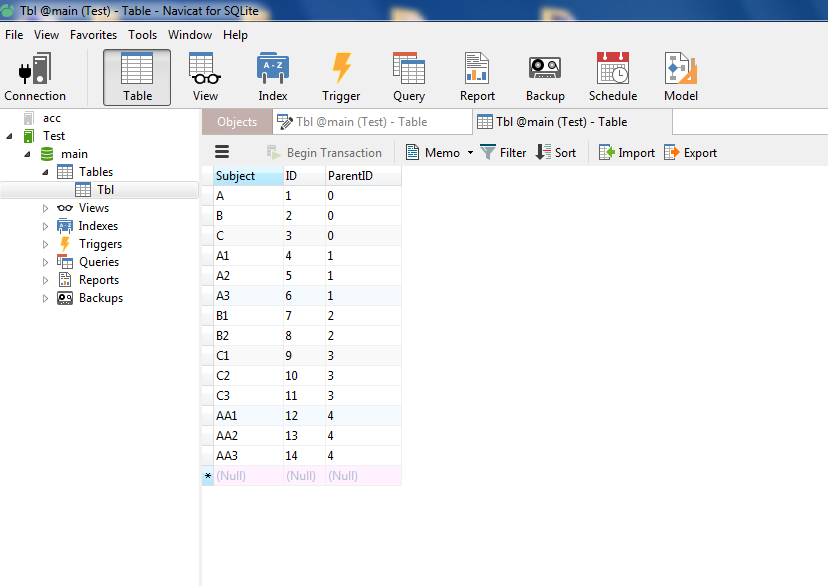This screenshot has height=586, width=828.
Task: Click the Filter button
Action: tap(503, 153)
